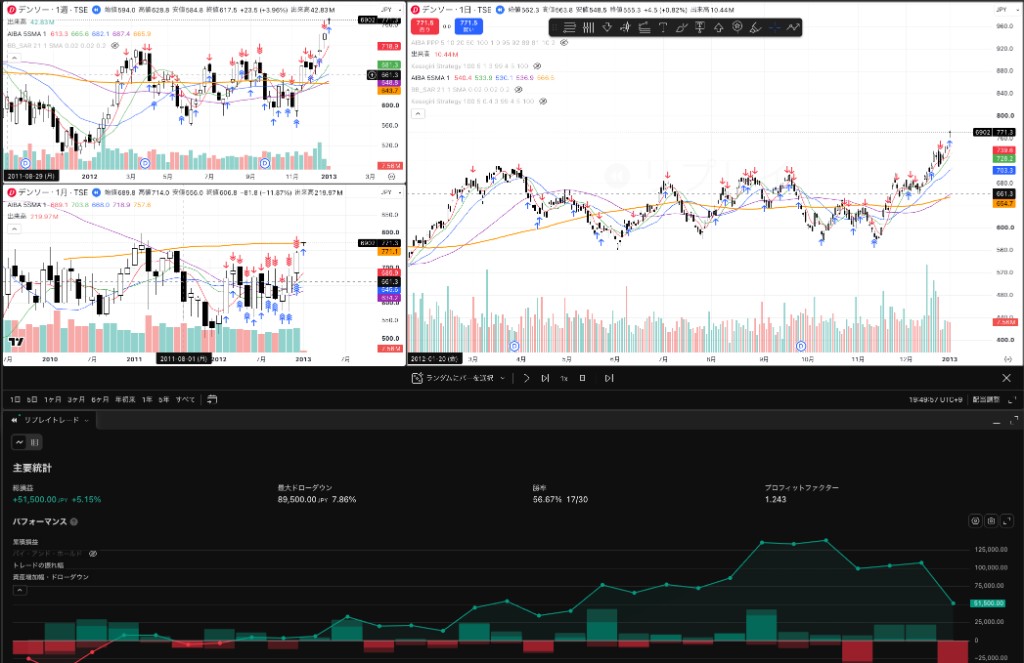Image resolution: width=1024 pixels, height=663 pixels.
Task: Click the zigzag line tool in floating toolbar
Action: tap(793, 27)
